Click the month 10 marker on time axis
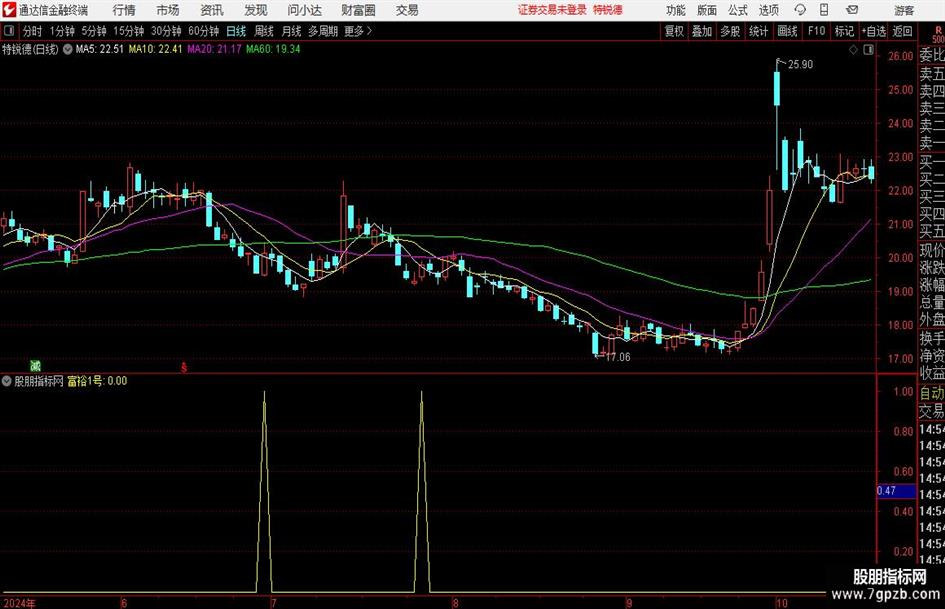Viewport: 945px width, 609px height. pos(781,603)
